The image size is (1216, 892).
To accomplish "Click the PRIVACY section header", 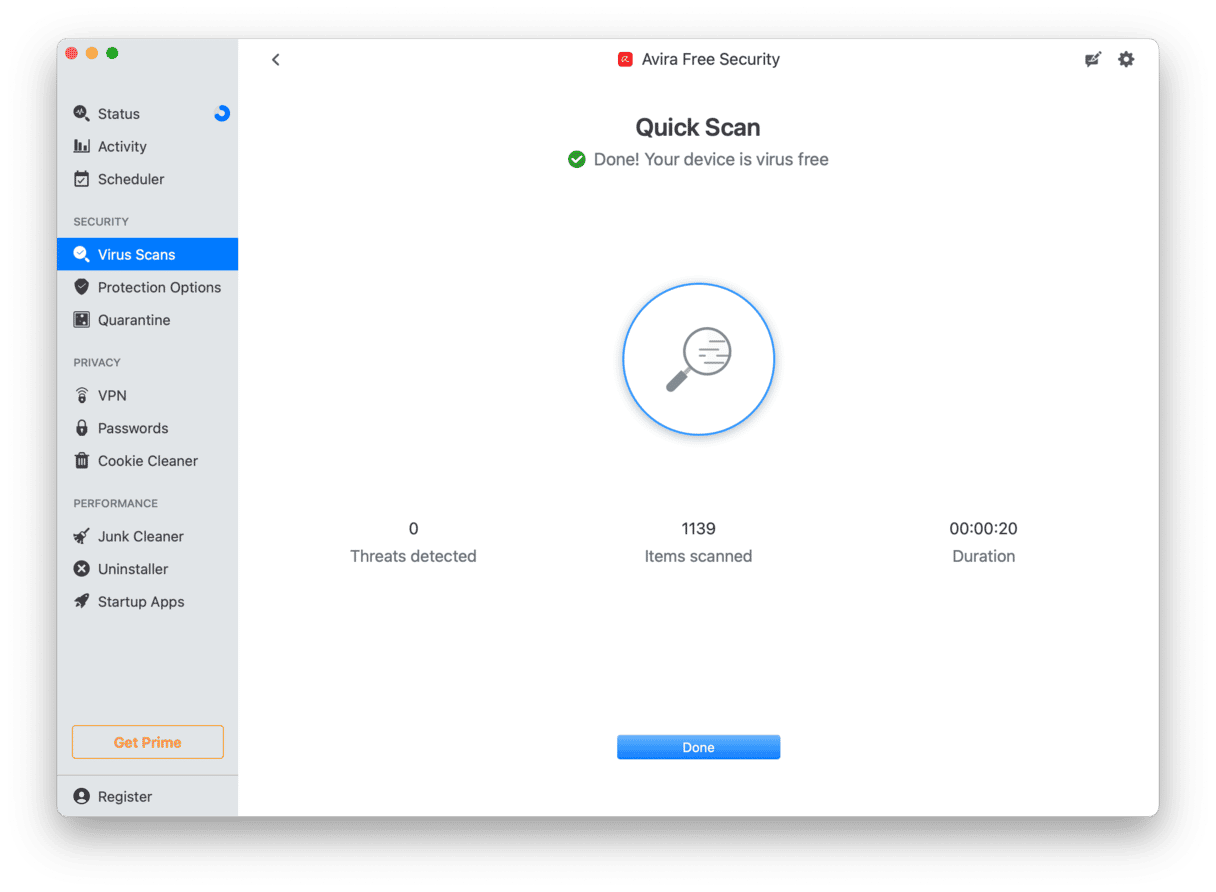I will pos(97,363).
